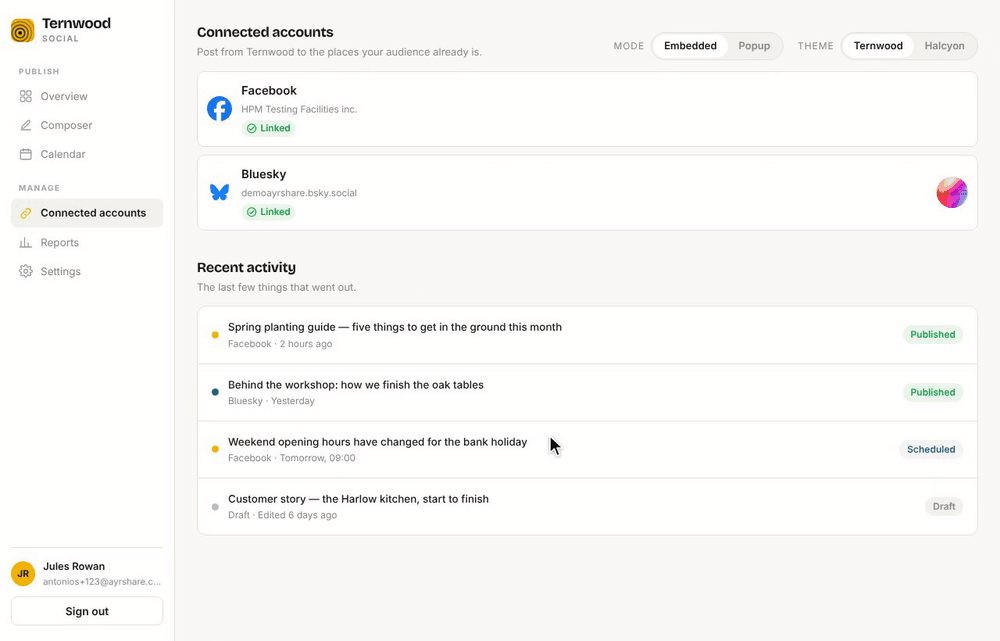
Task: Click the Scheduled status badge
Action: click(930, 449)
